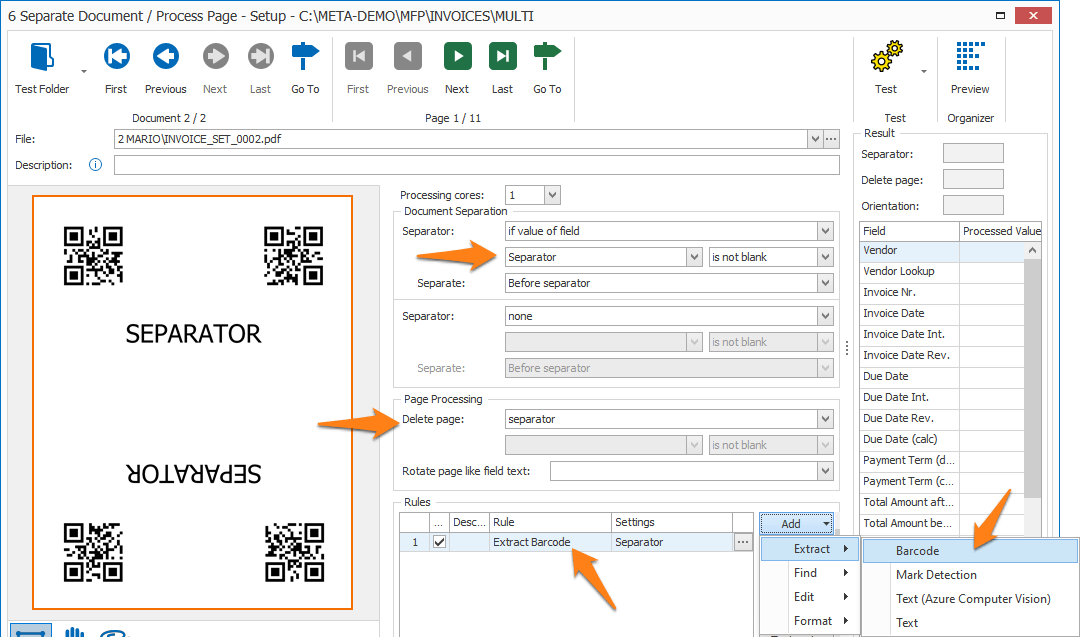This screenshot has width=1080, height=637.
Task: Select the Invoice Date field row
Action: click(x=942, y=313)
